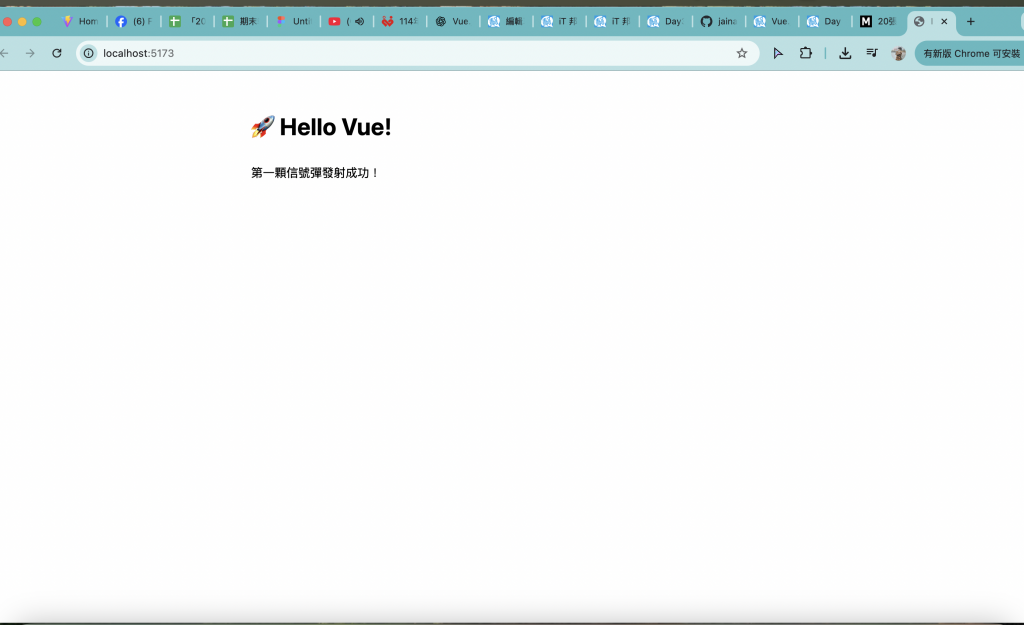Bookmark this page with the star

(x=742, y=53)
